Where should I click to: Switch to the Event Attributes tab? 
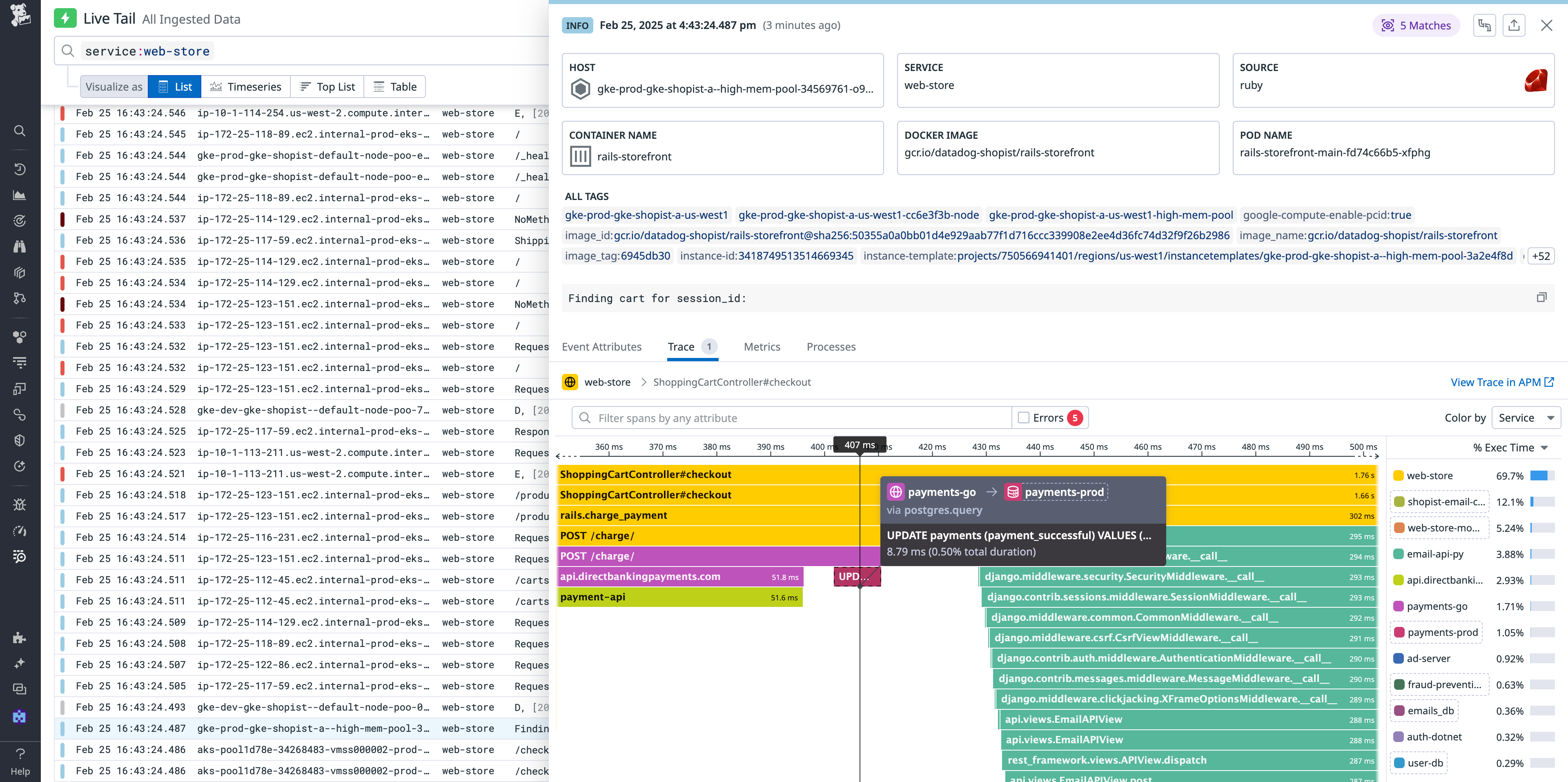point(601,346)
